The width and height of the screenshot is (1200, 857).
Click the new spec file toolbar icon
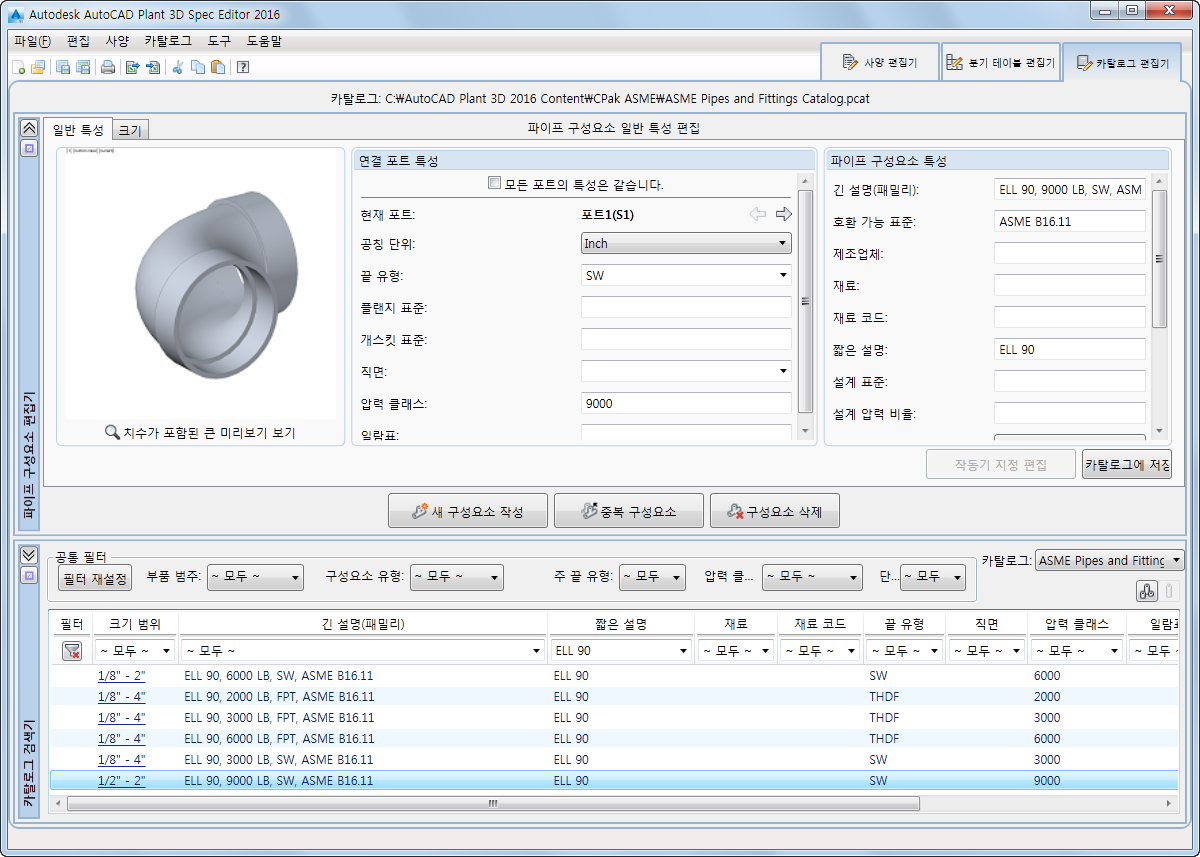click(x=19, y=67)
